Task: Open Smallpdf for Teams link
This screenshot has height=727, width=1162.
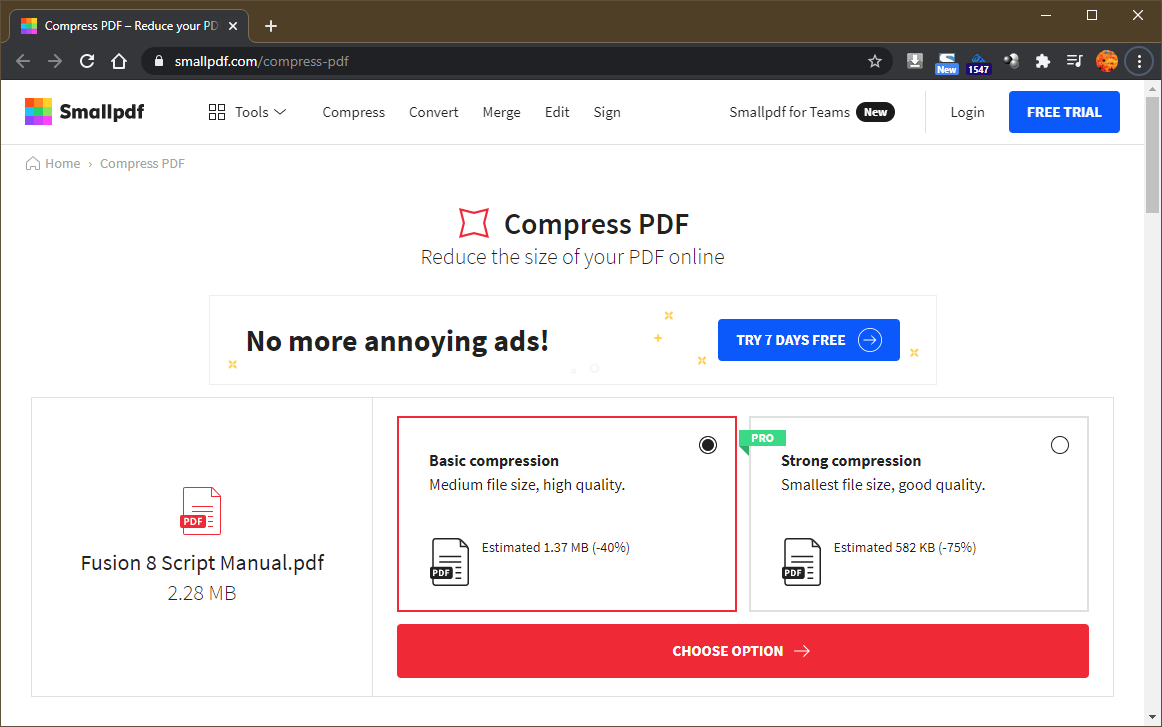Action: (789, 112)
